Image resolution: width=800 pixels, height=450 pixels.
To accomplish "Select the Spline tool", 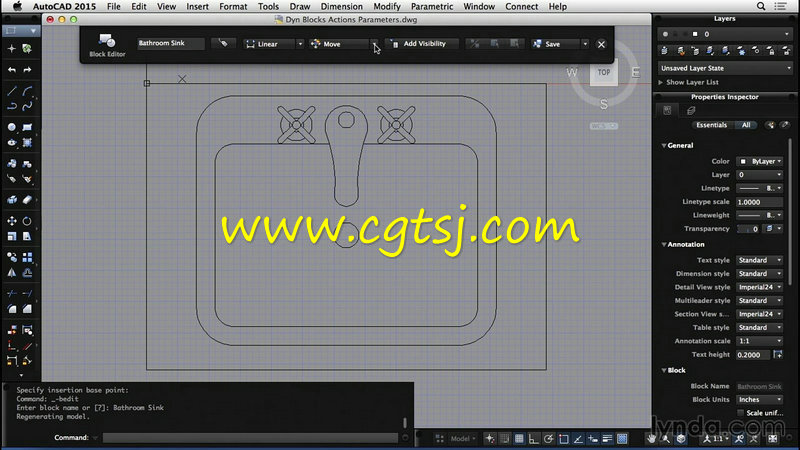I will [x=28, y=106].
